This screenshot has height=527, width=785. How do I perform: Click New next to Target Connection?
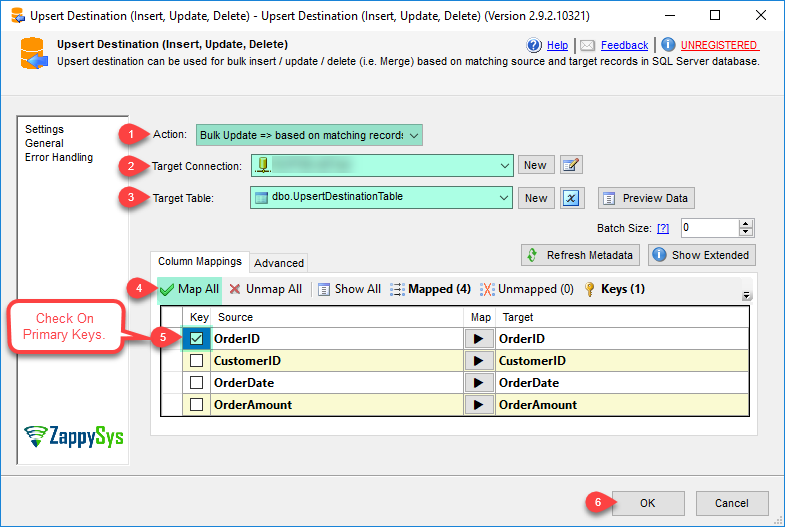pyautogui.click(x=536, y=165)
